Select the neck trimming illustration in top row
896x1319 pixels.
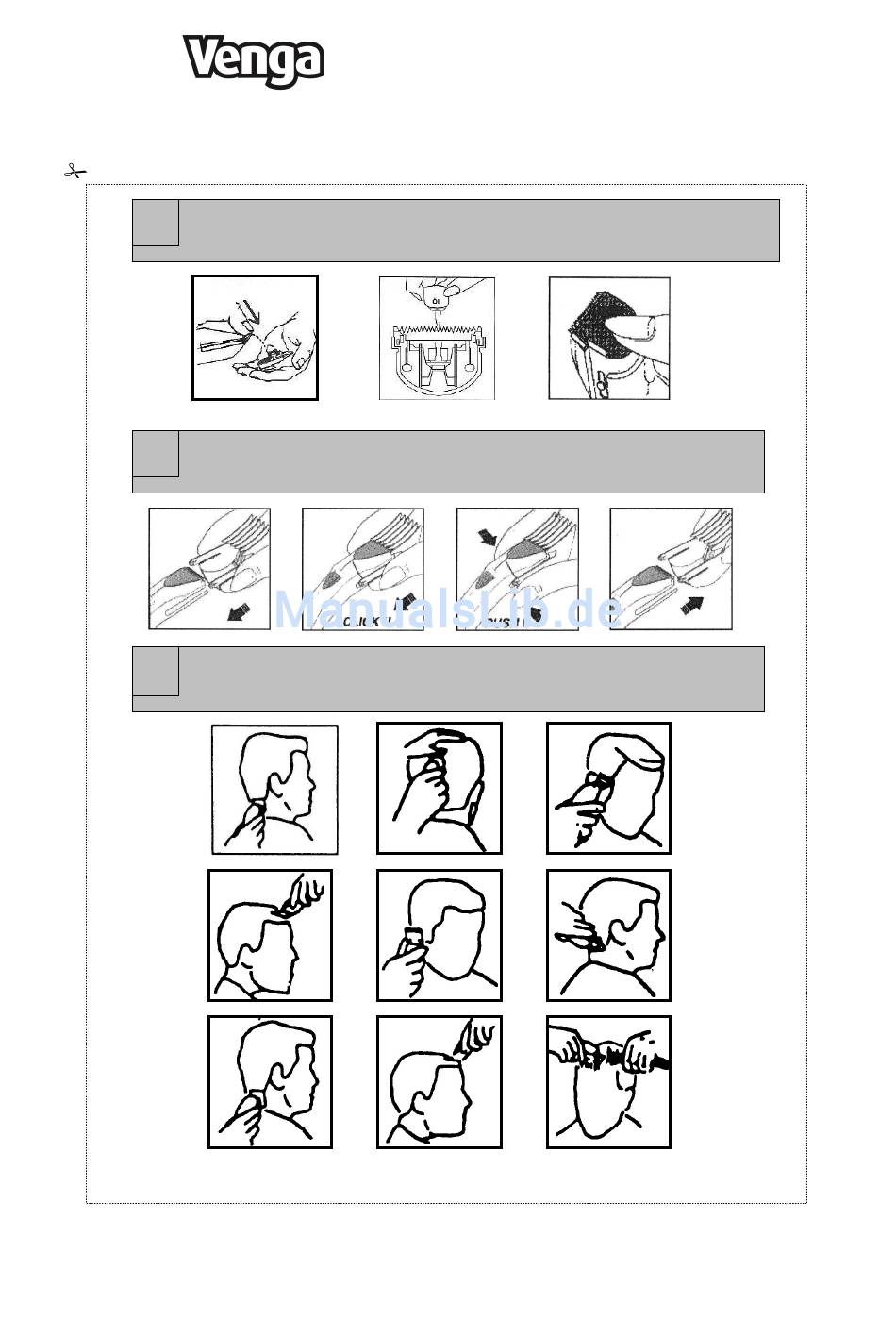(x=274, y=789)
